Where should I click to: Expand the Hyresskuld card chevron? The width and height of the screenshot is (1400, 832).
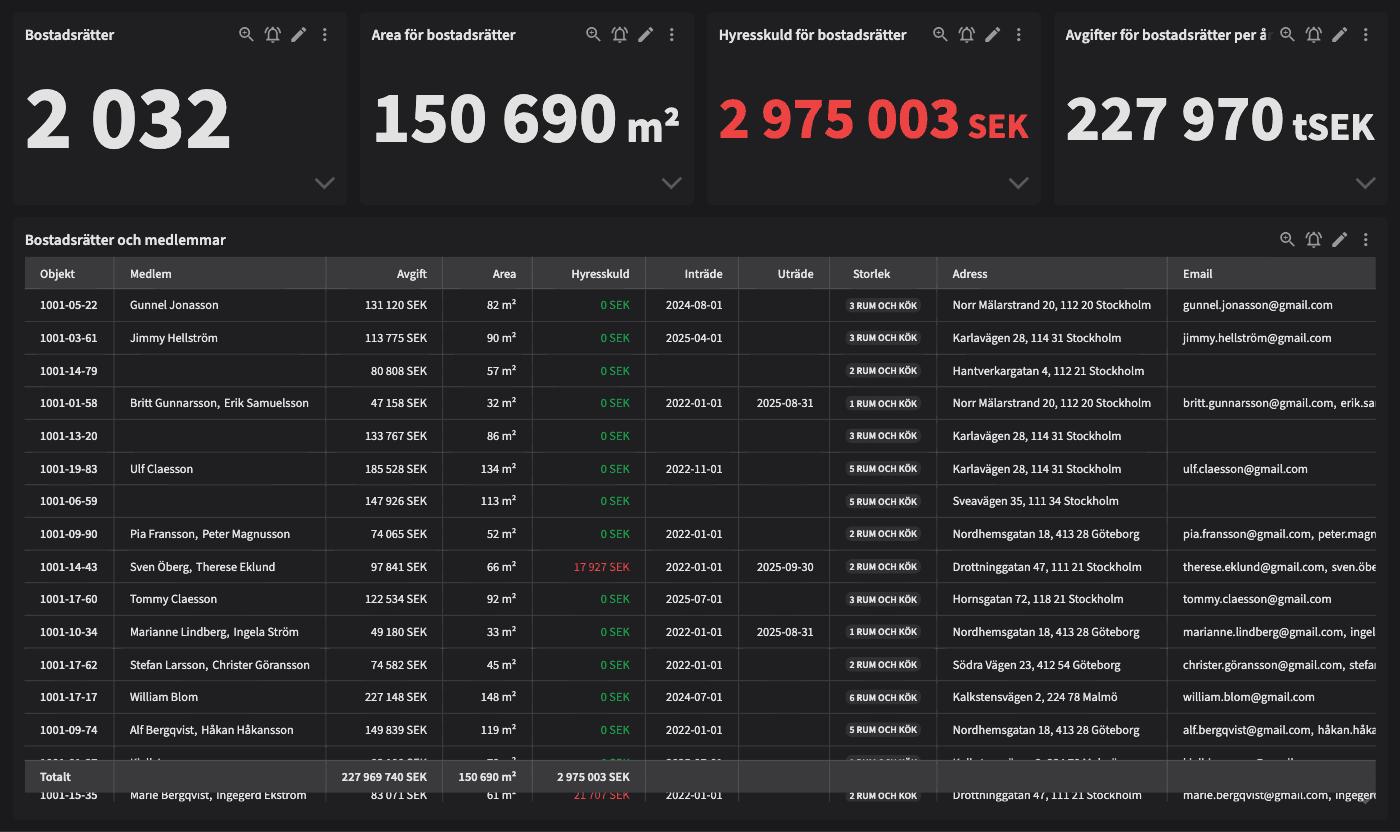1018,183
